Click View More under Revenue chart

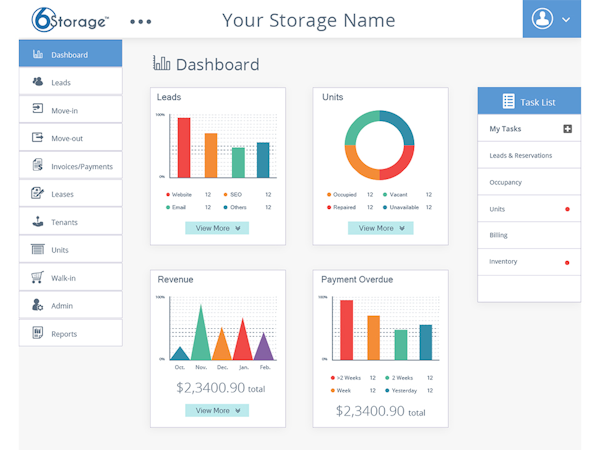click(x=216, y=410)
